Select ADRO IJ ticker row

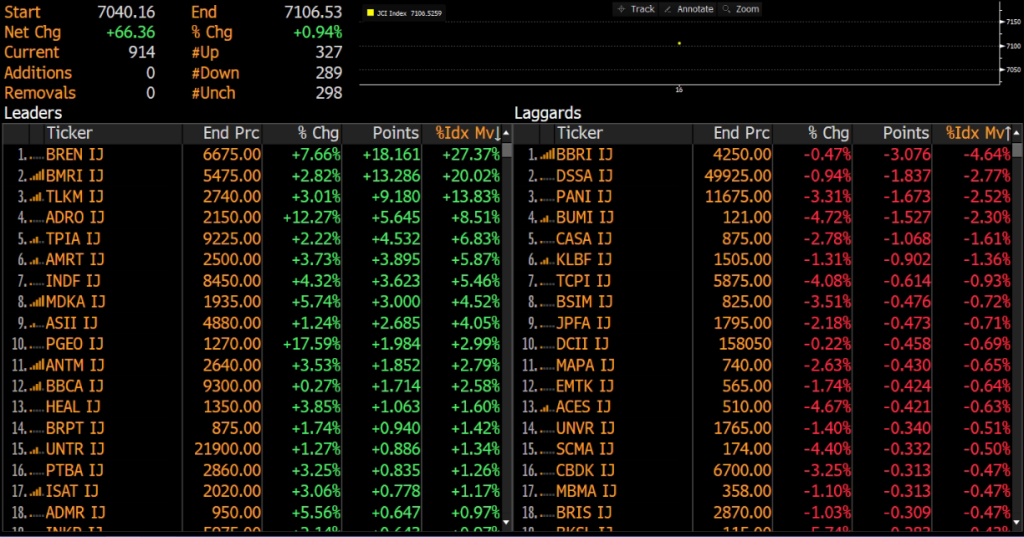tap(74, 218)
